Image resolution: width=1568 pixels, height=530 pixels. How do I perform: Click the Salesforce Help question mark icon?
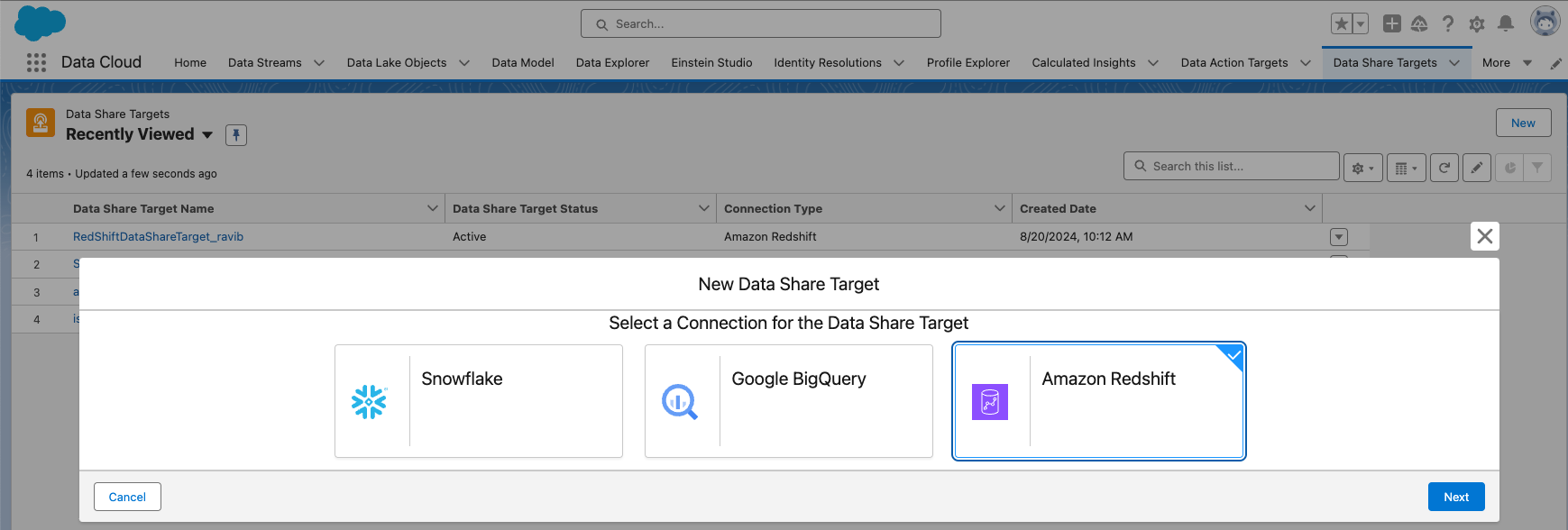pos(1448,24)
